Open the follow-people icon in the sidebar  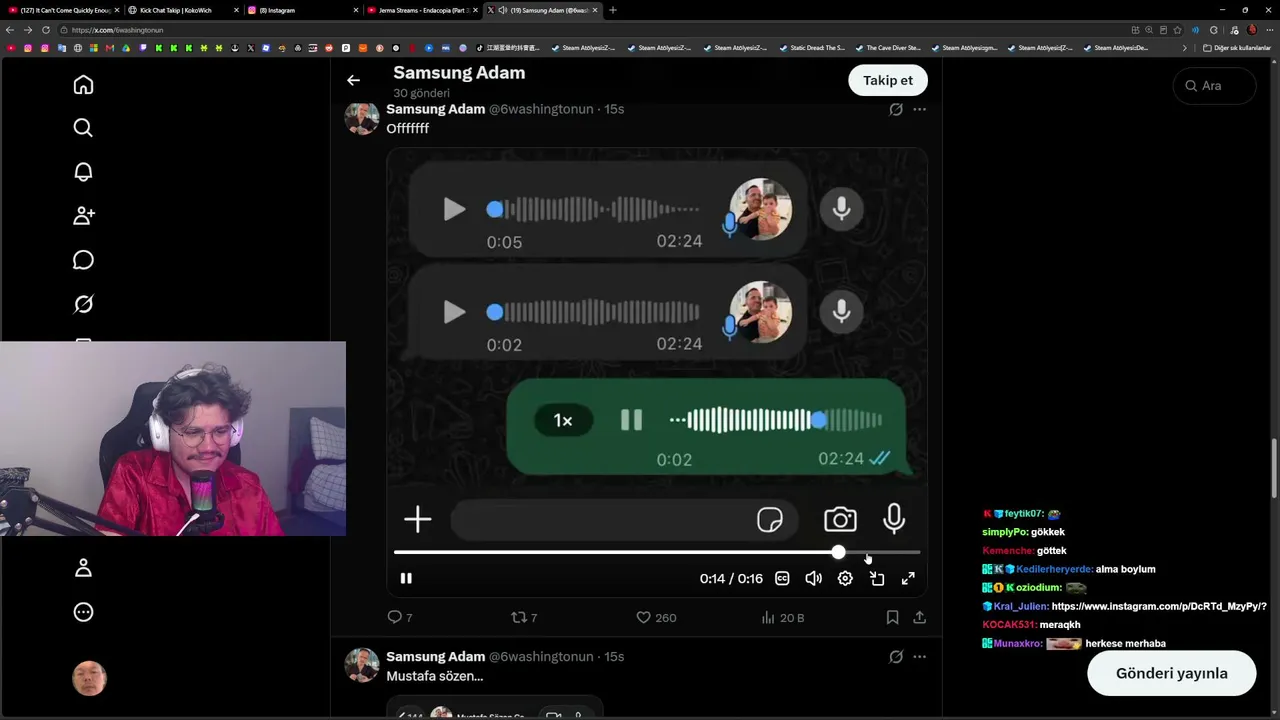[83, 216]
